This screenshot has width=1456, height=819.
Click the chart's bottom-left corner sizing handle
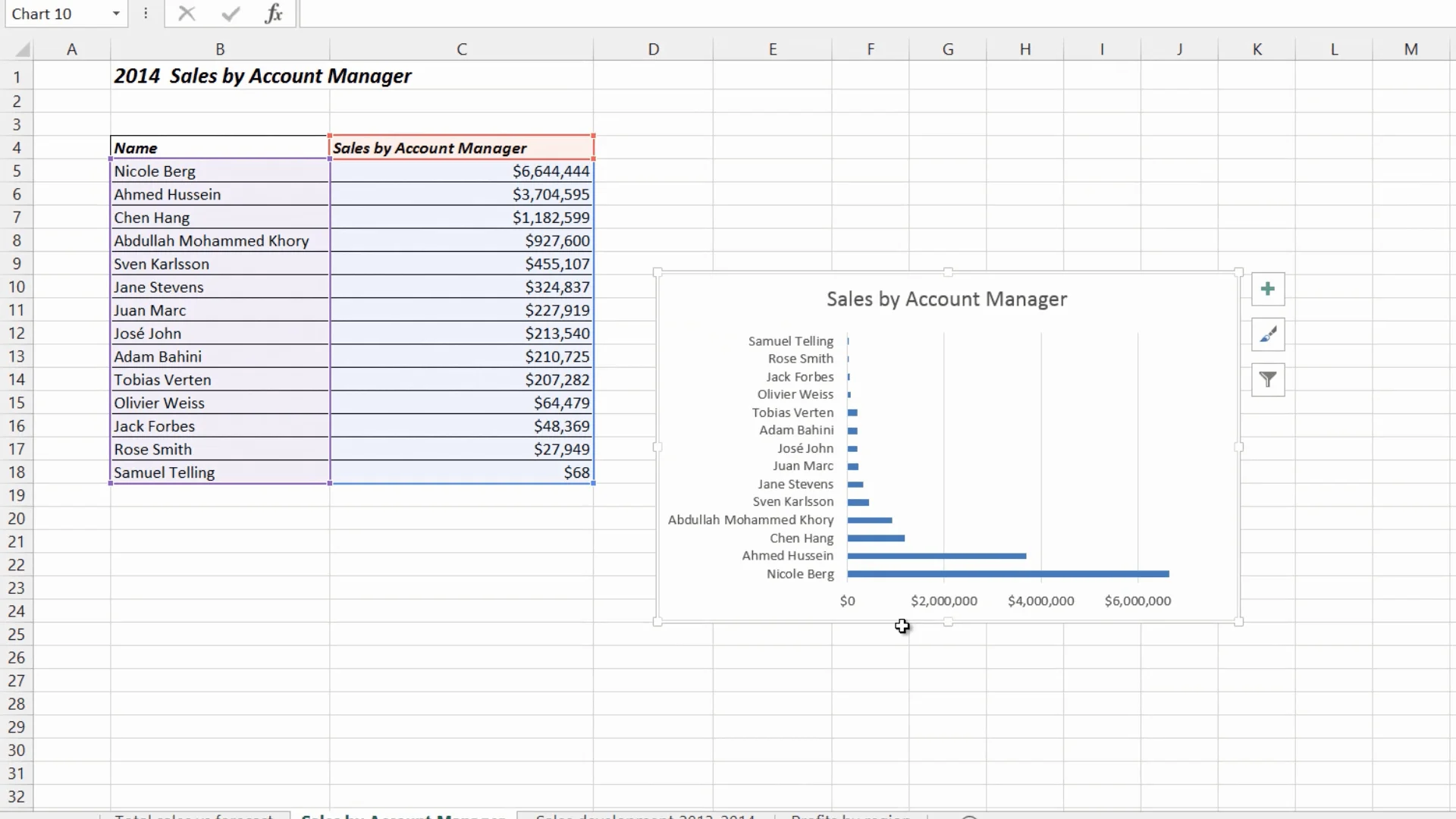pos(657,622)
